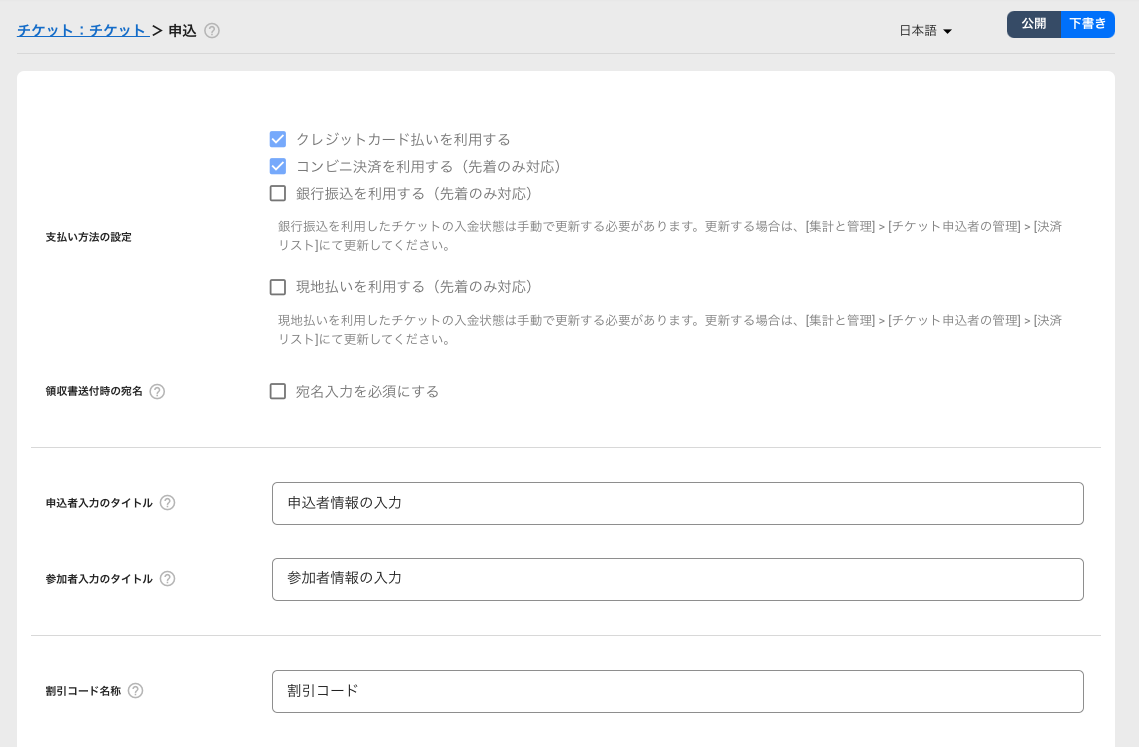Select the 参加者入力のタイトル label
The image size is (1139, 747).
[x=99, y=579]
